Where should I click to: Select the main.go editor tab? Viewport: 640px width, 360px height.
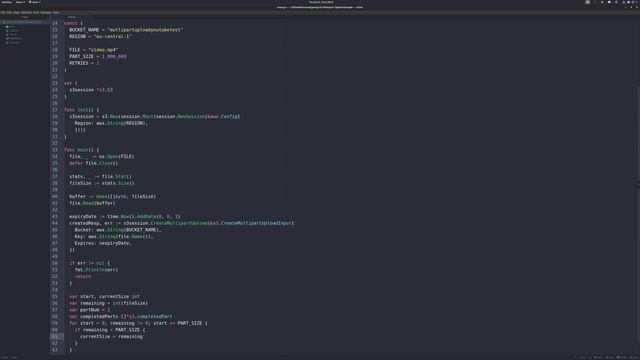(72, 17)
